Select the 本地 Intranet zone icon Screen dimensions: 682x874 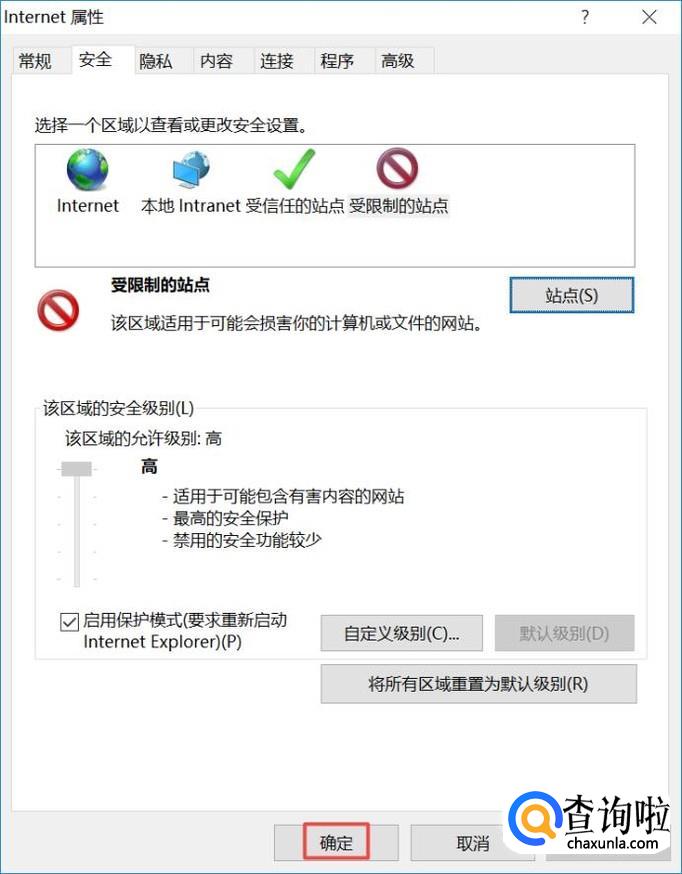(191, 170)
